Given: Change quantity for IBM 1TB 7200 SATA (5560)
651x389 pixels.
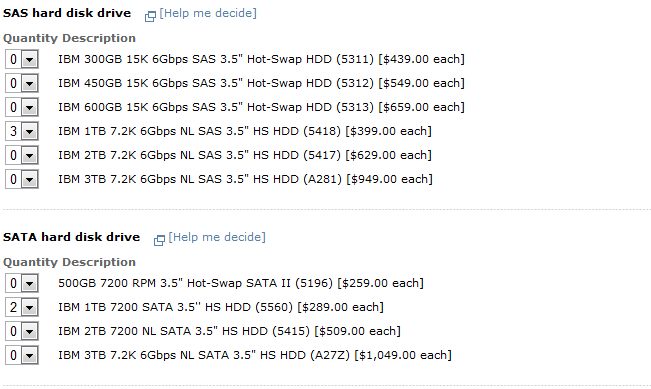Looking at the screenshot, I should (22, 308).
